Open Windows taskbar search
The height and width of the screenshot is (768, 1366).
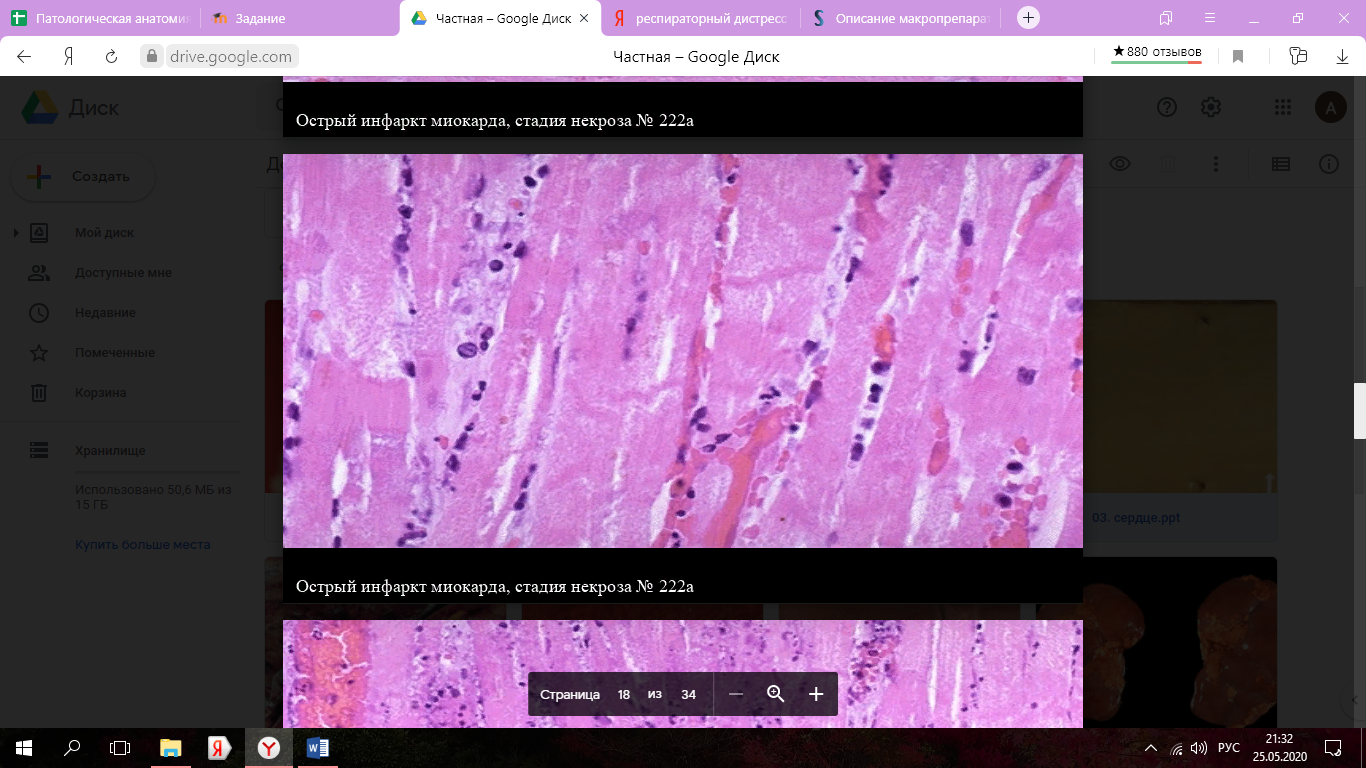pyautogui.click(x=72, y=747)
